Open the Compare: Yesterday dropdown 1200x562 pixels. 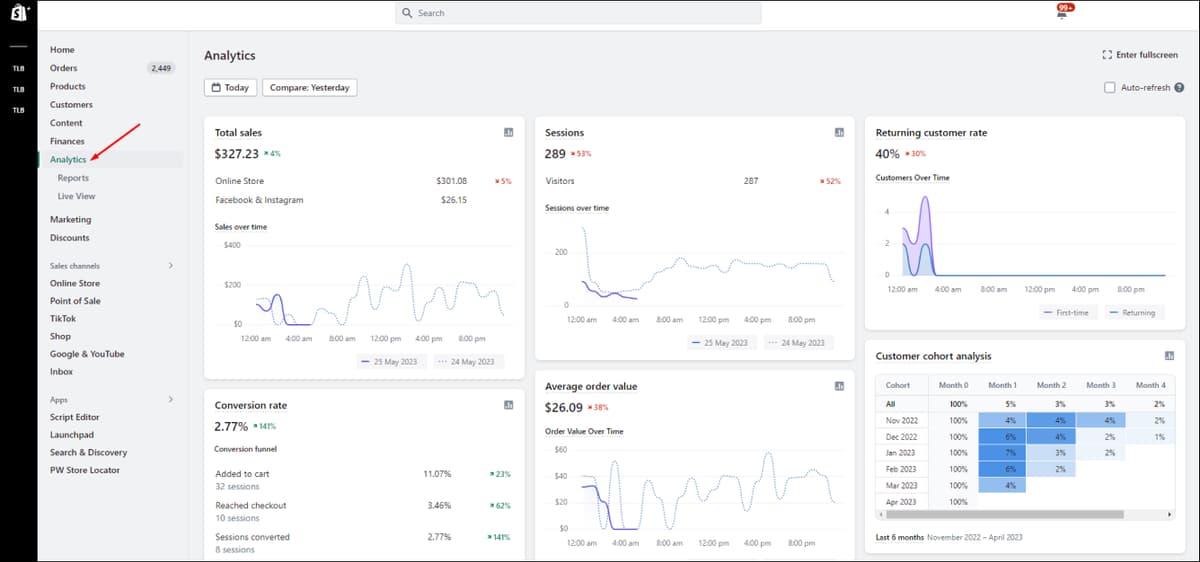point(310,88)
